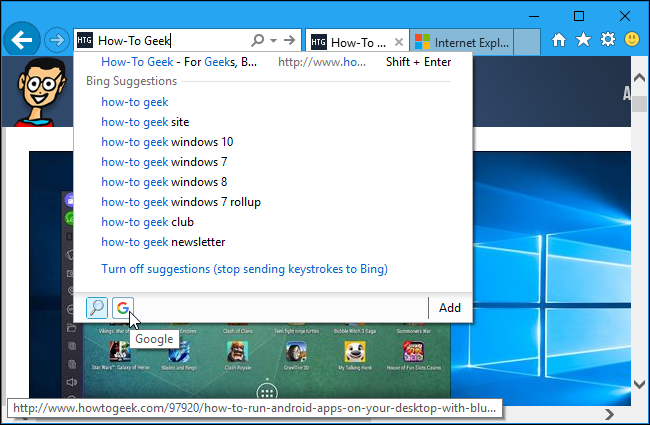The image size is (650, 425).
Task: Click Turn off suggestions link
Action: pyautogui.click(x=245, y=269)
